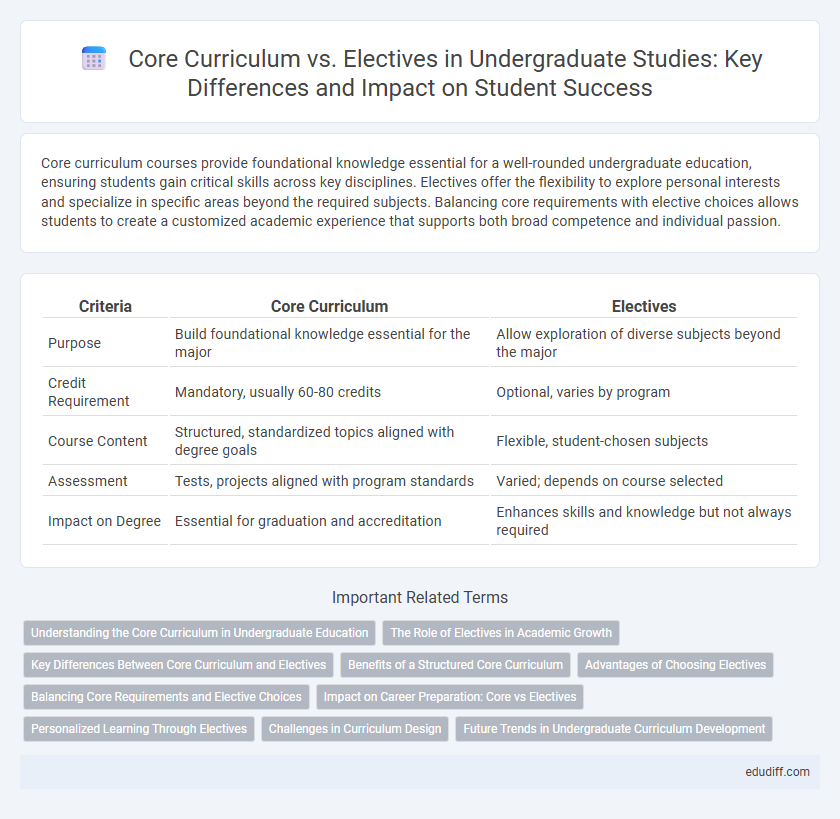The width and height of the screenshot is (840, 819).
Task: Click the 'Mandatory, usually 60-80 credits' cell
Action: (278, 392)
